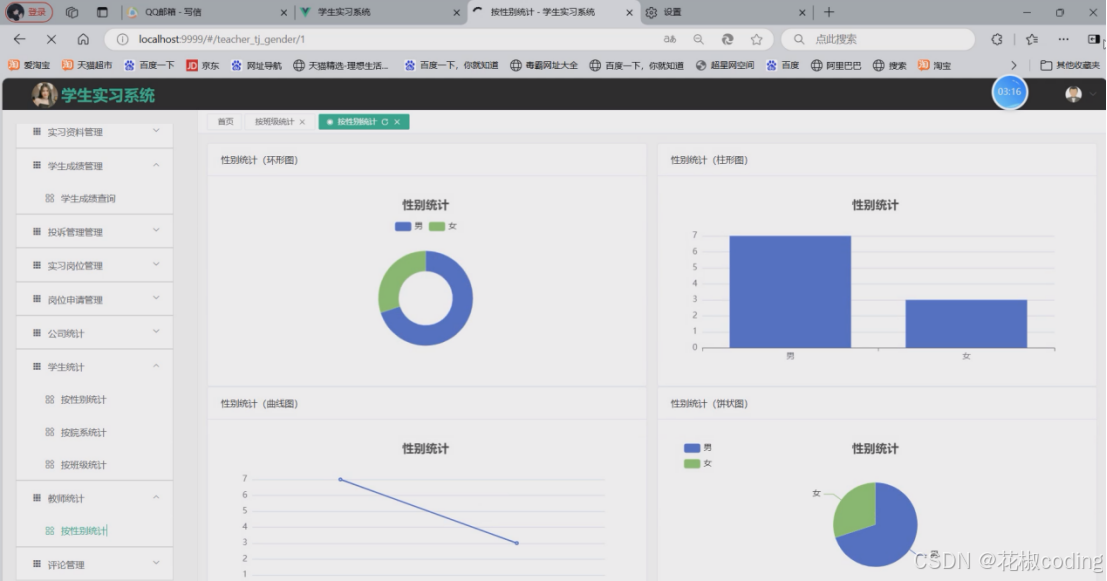Image resolution: width=1107 pixels, height=581 pixels.
Task: Close the 设置 browser tab
Action: click(x=802, y=12)
